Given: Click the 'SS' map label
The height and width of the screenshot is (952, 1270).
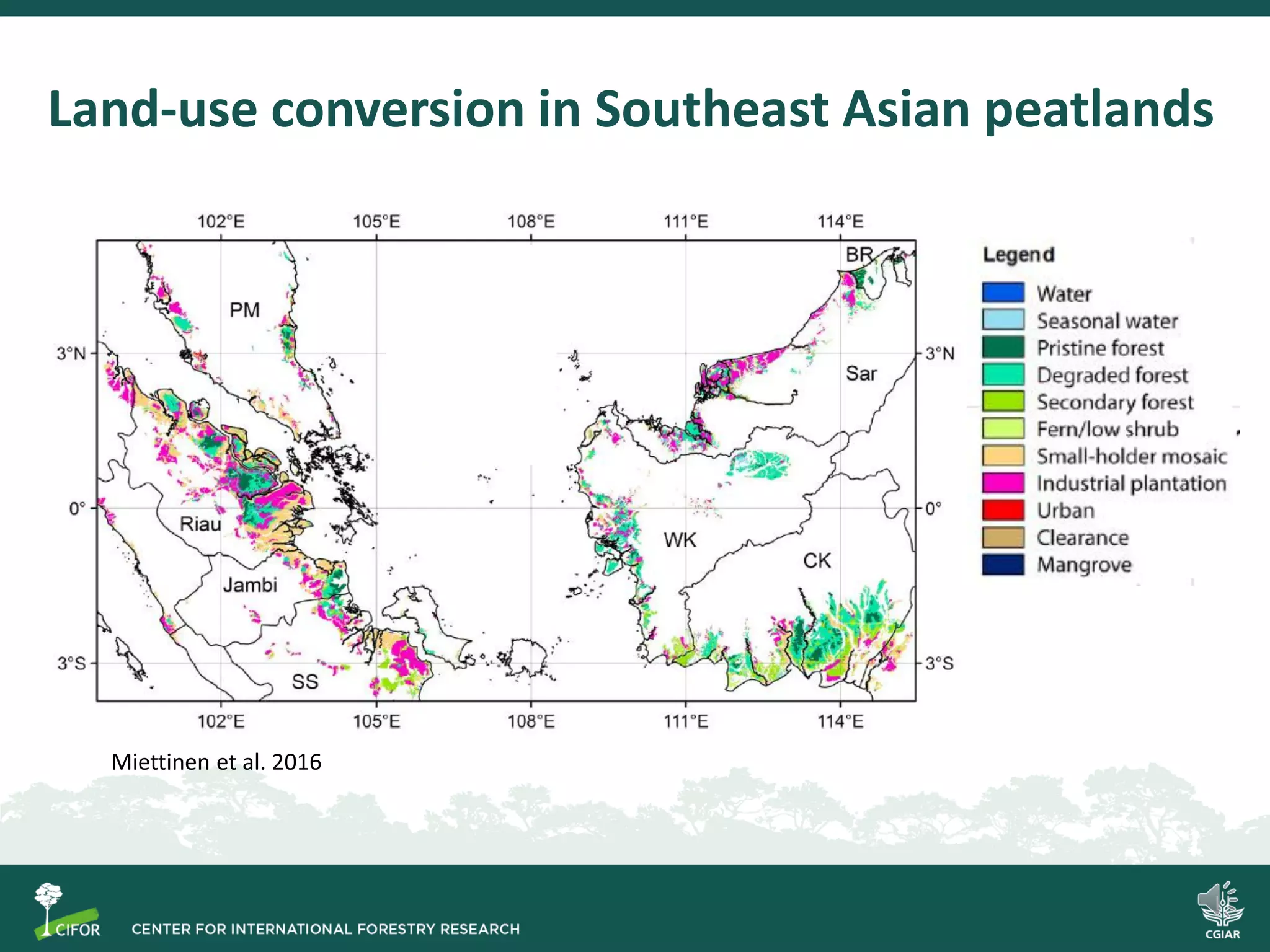Looking at the screenshot, I should click(x=304, y=682).
